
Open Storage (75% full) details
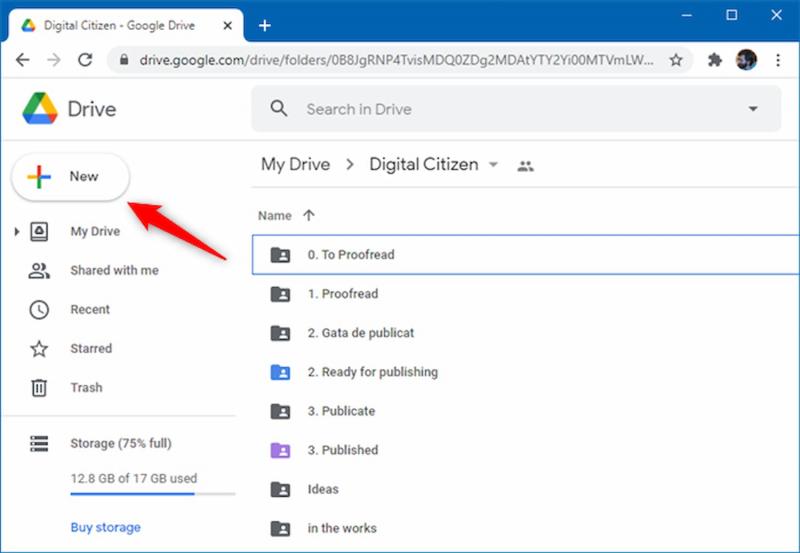coord(121,443)
